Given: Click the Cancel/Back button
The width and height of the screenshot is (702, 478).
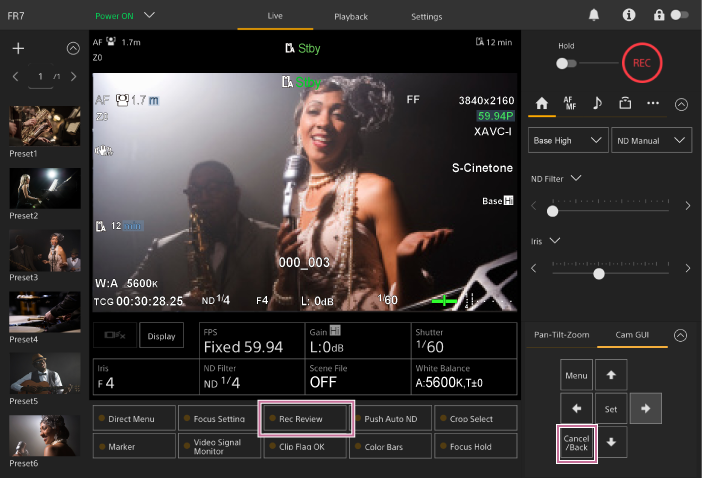Looking at the screenshot, I should pyautogui.click(x=577, y=442).
